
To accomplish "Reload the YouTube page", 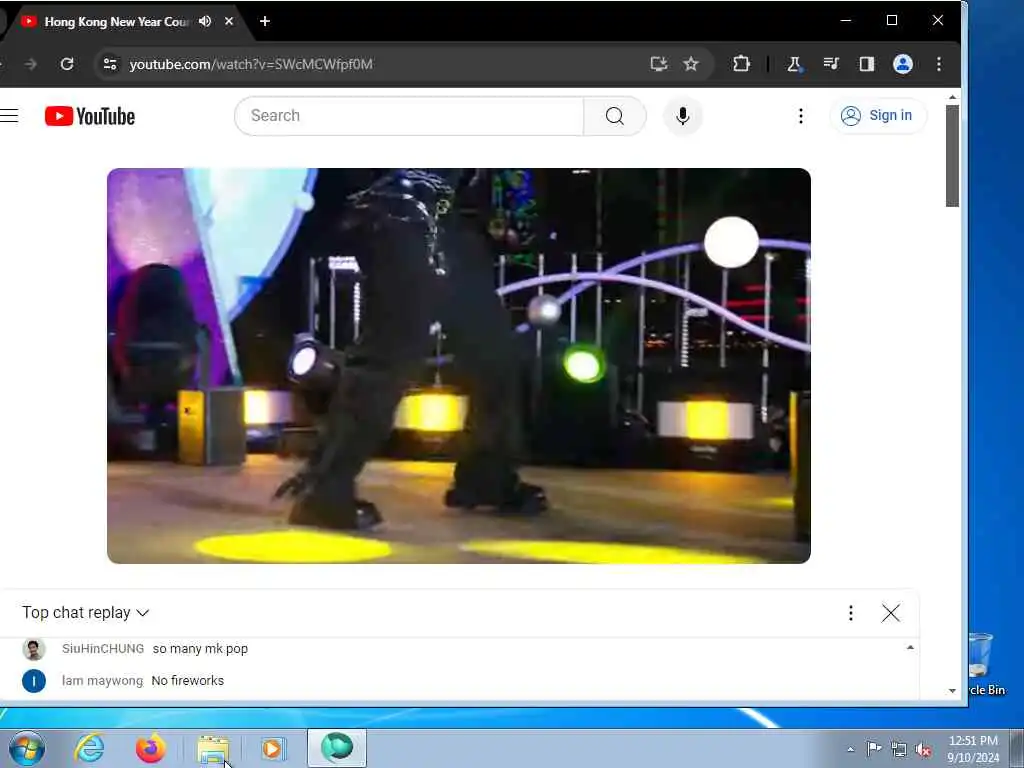I will coord(67,64).
